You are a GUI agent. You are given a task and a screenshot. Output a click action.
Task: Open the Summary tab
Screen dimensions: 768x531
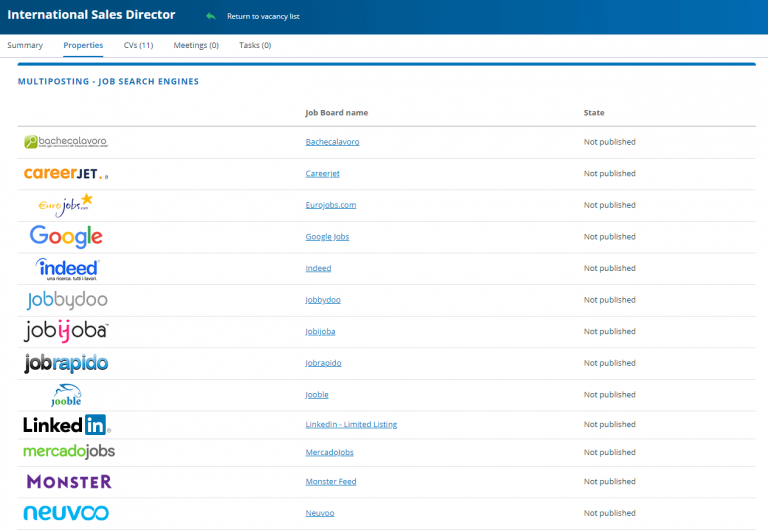click(25, 45)
